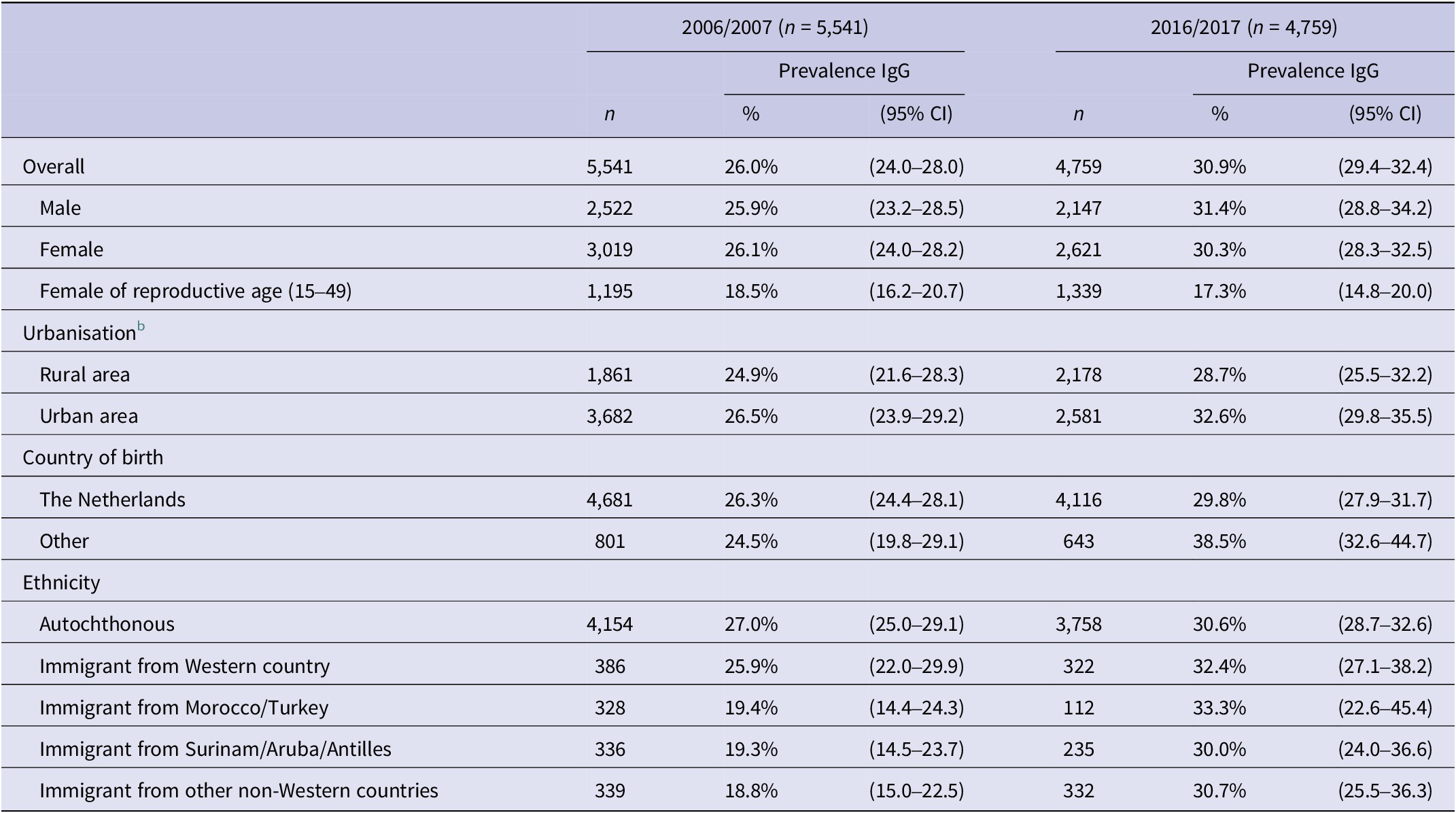Select the Immigrant from Surinam/Aruba/Antilles label
The height and width of the screenshot is (813, 1456).
tap(215, 749)
